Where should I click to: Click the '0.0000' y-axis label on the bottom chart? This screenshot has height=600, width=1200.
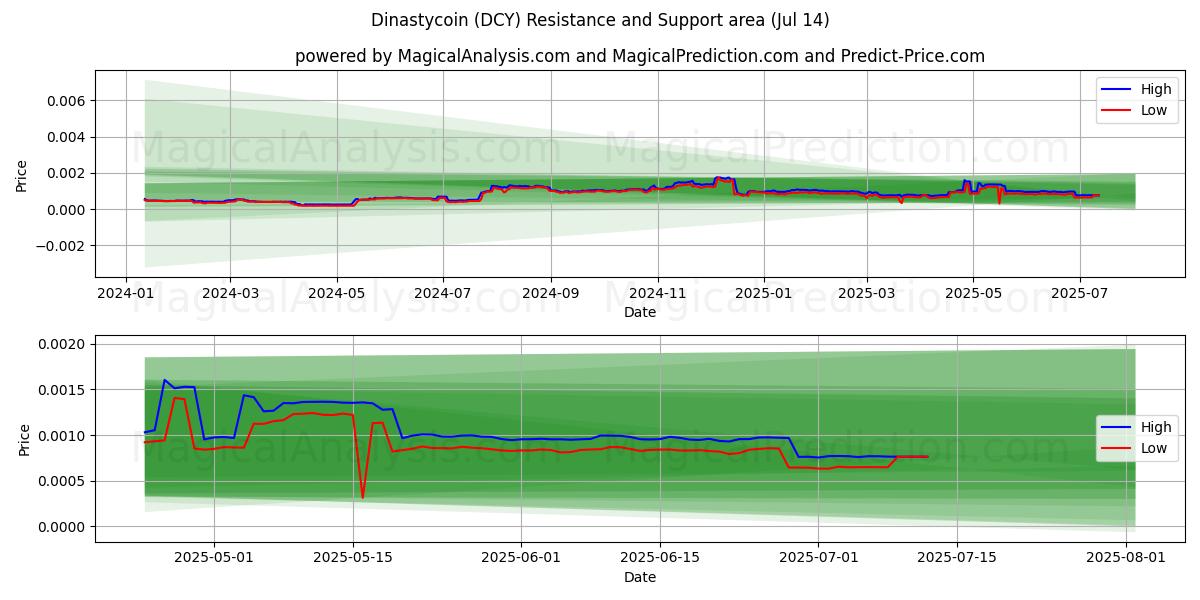point(63,527)
